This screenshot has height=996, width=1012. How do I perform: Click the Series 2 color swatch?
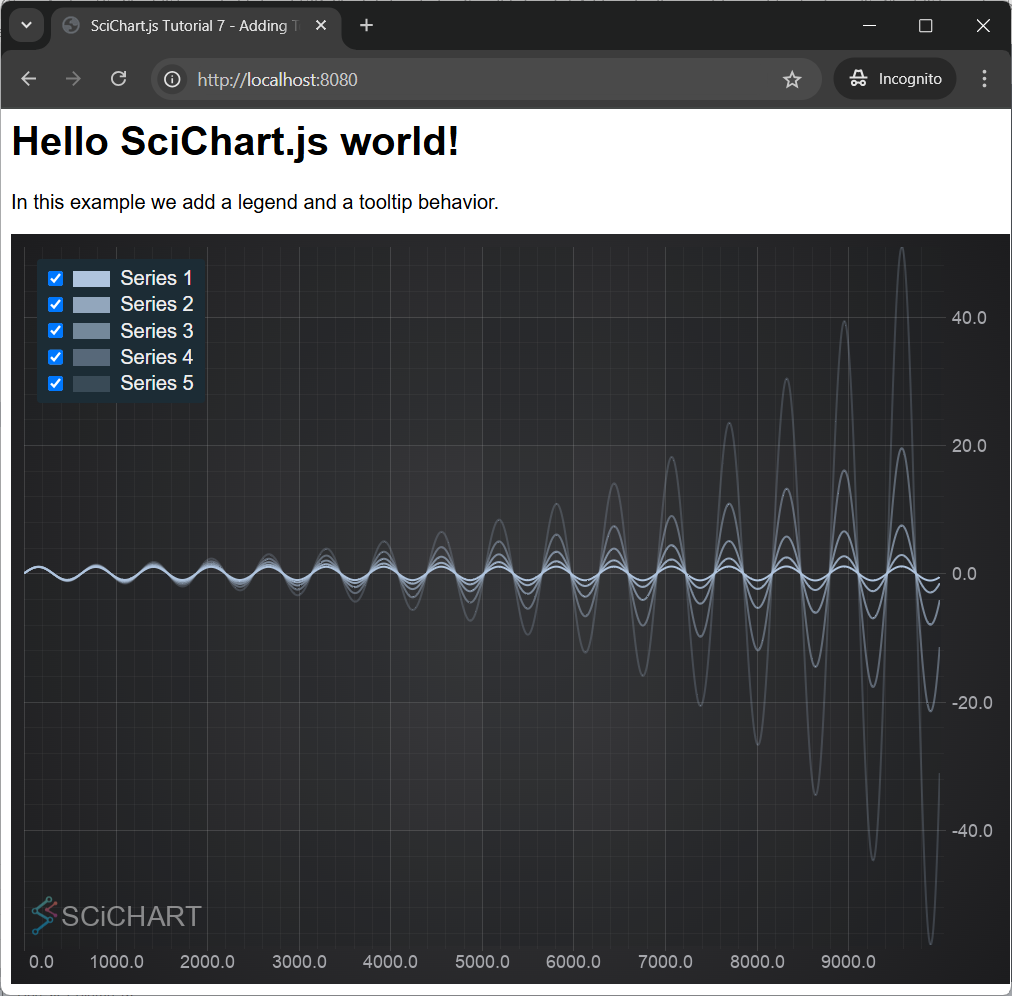click(x=91, y=305)
